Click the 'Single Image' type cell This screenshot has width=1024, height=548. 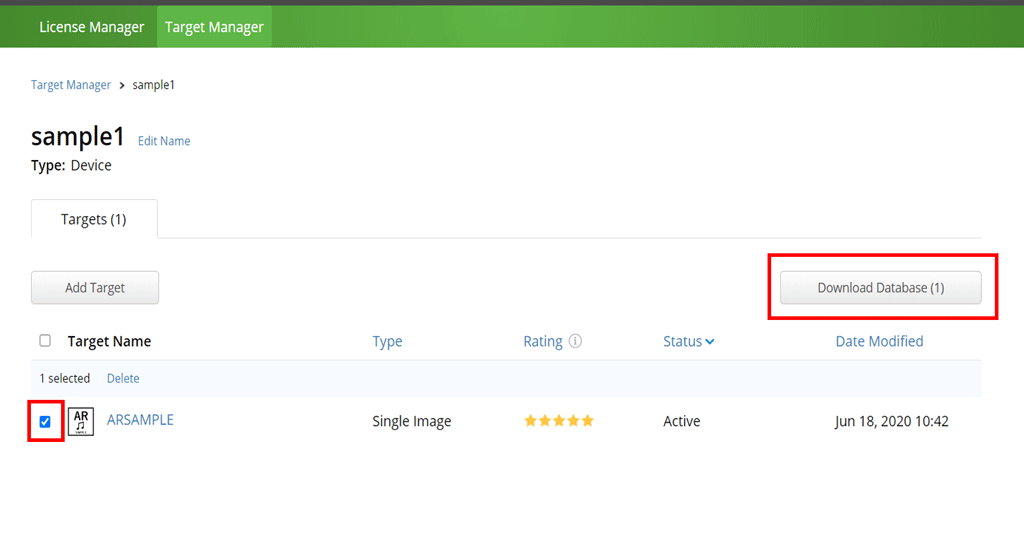click(411, 421)
